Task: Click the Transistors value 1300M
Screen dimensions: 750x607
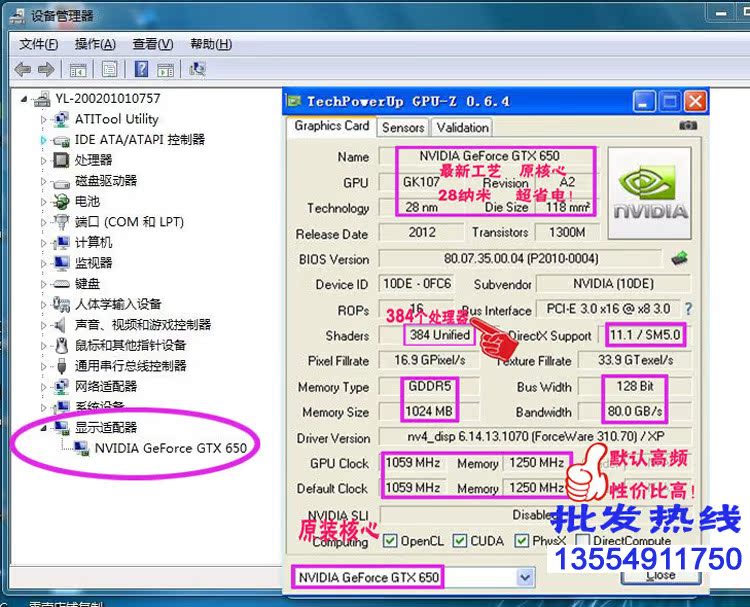Action: [567, 232]
